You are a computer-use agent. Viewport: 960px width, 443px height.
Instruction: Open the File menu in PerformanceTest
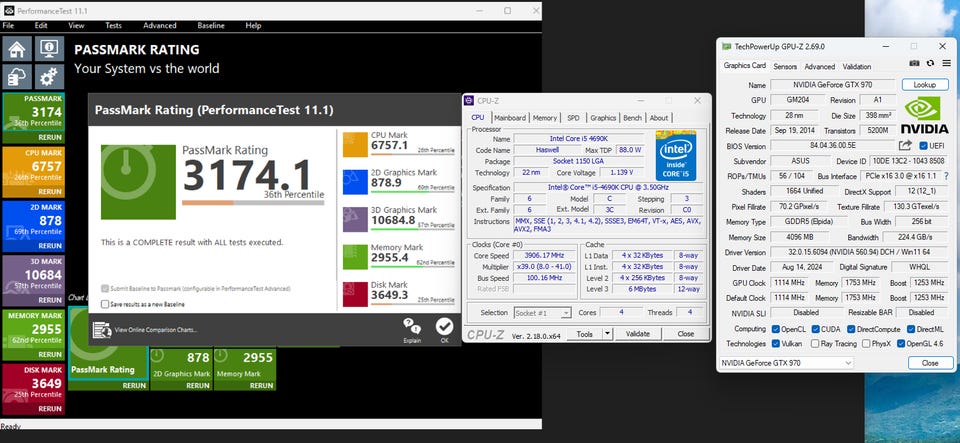8,26
